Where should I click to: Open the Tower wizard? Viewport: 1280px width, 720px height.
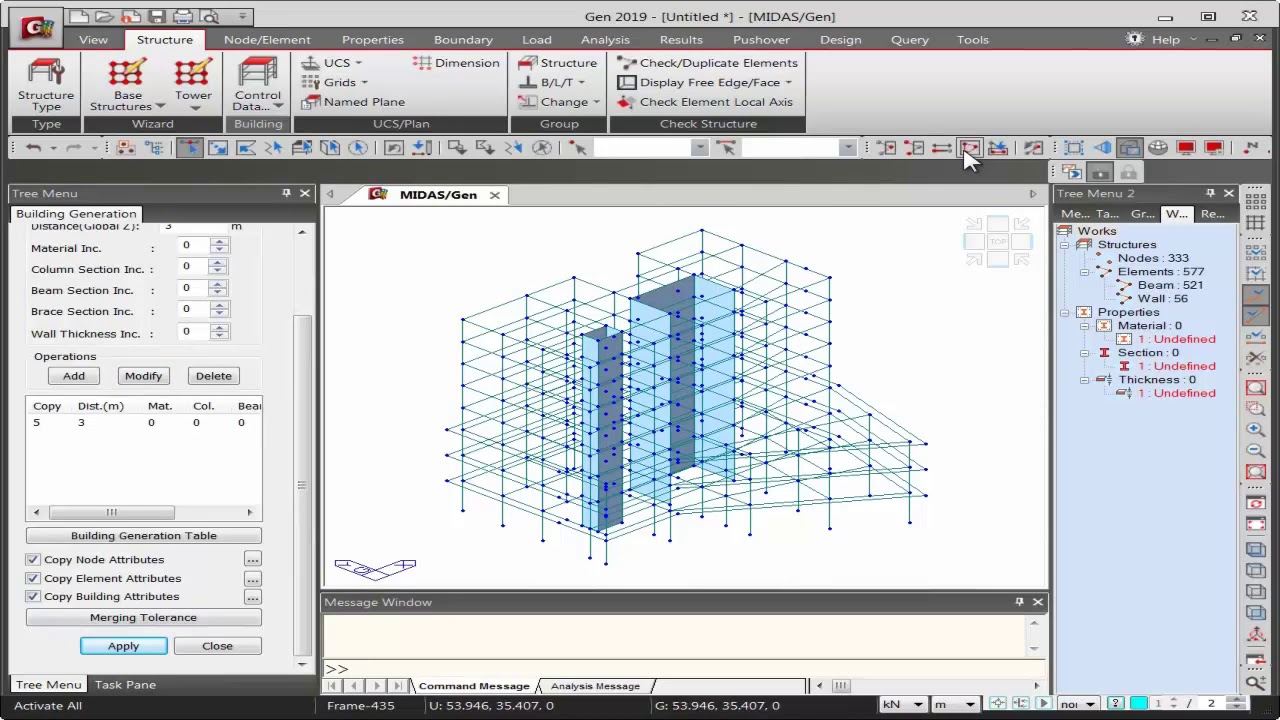click(x=193, y=84)
